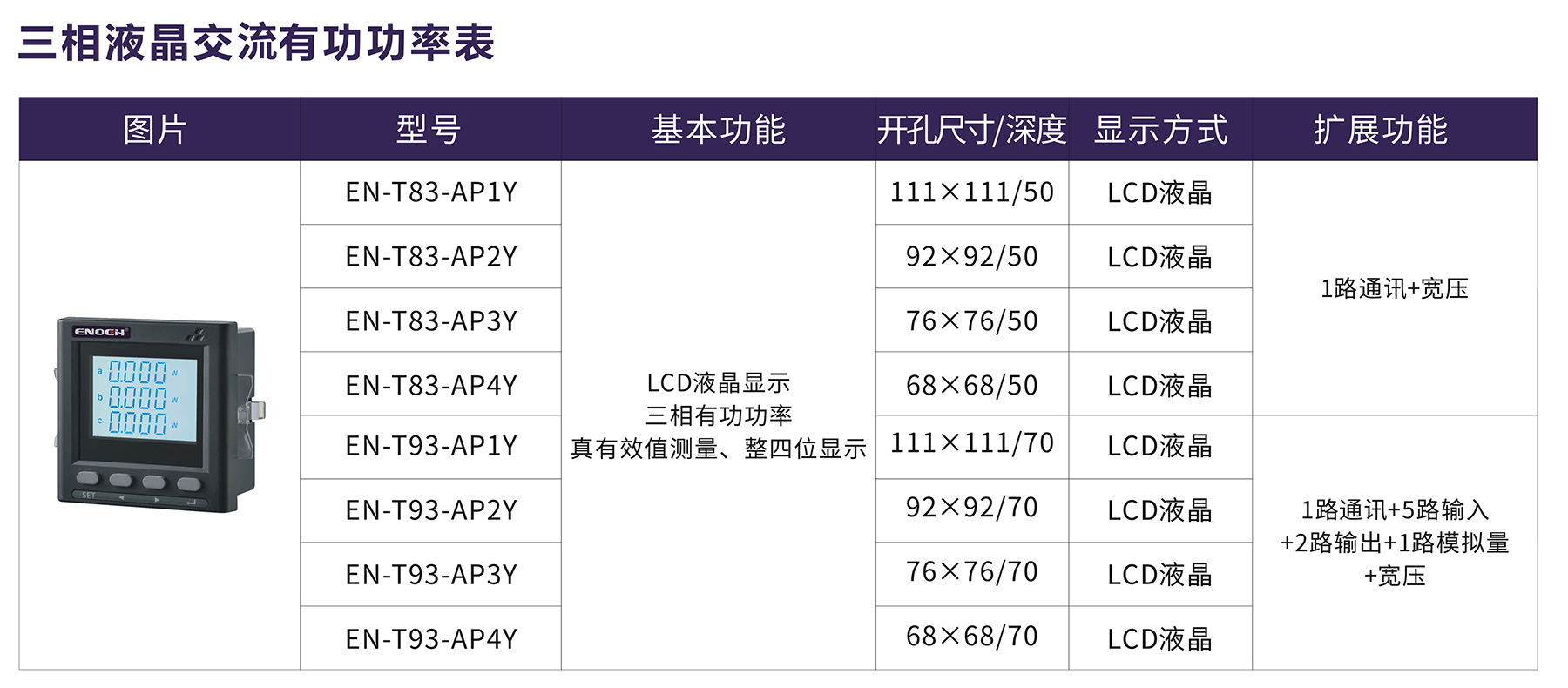
Task: Click the phase c reading on the LCD
Action: (138, 424)
